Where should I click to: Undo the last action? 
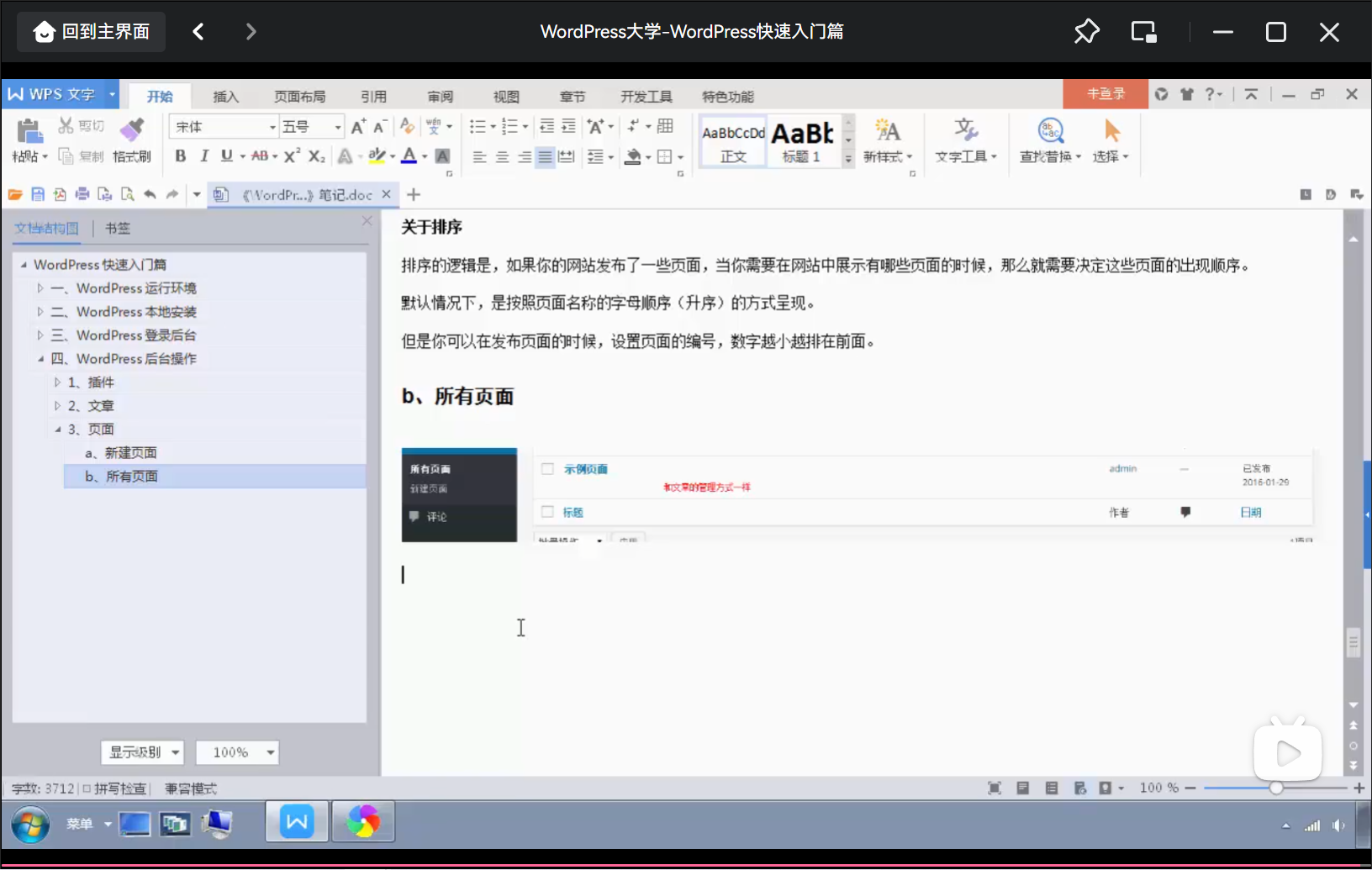coord(150,195)
